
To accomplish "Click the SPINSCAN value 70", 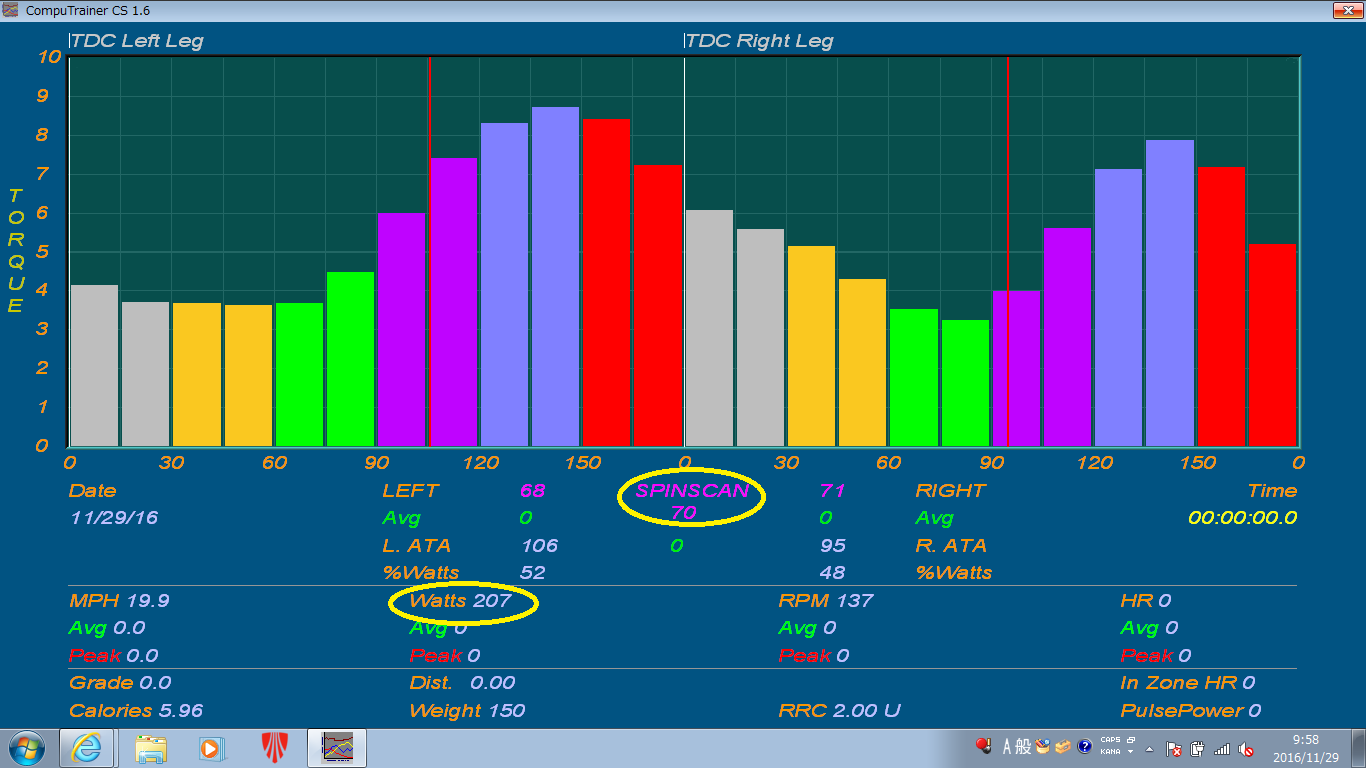I will coord(683,512).
